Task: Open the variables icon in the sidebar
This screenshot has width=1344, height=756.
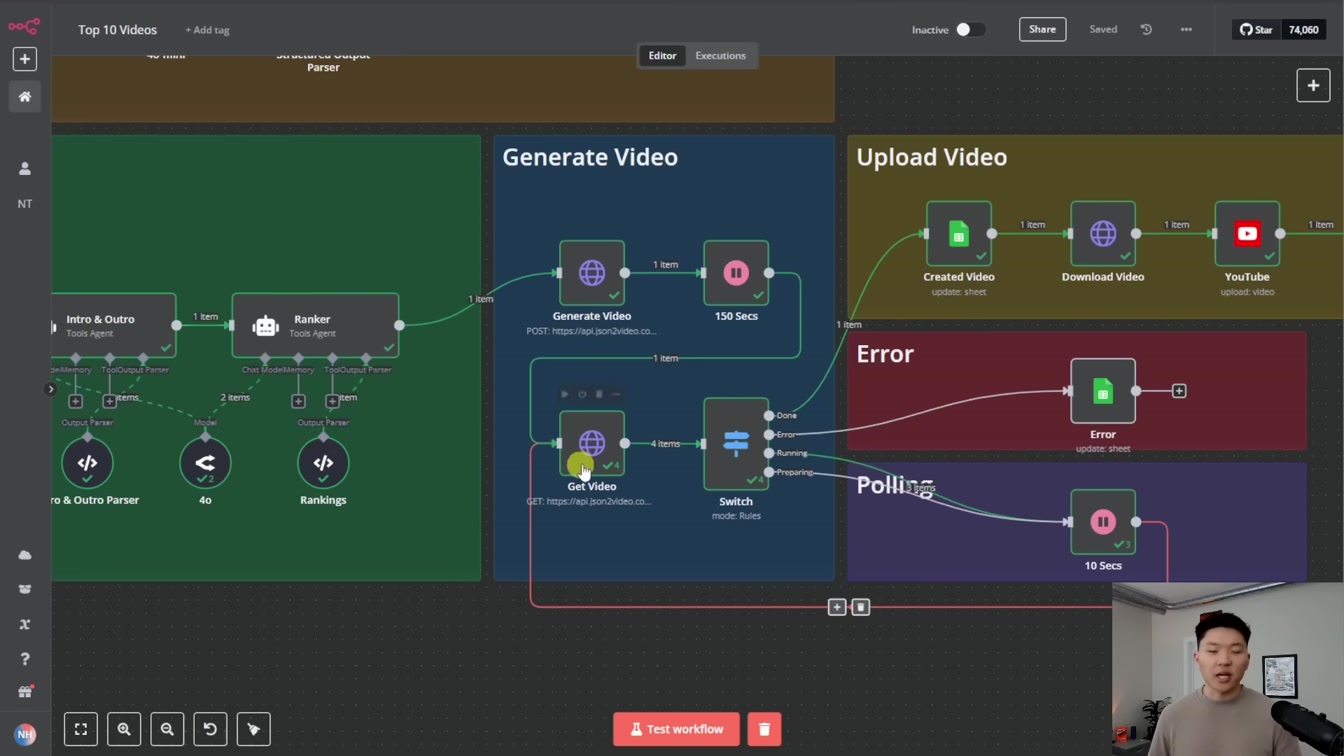Action: pos(25,624)
